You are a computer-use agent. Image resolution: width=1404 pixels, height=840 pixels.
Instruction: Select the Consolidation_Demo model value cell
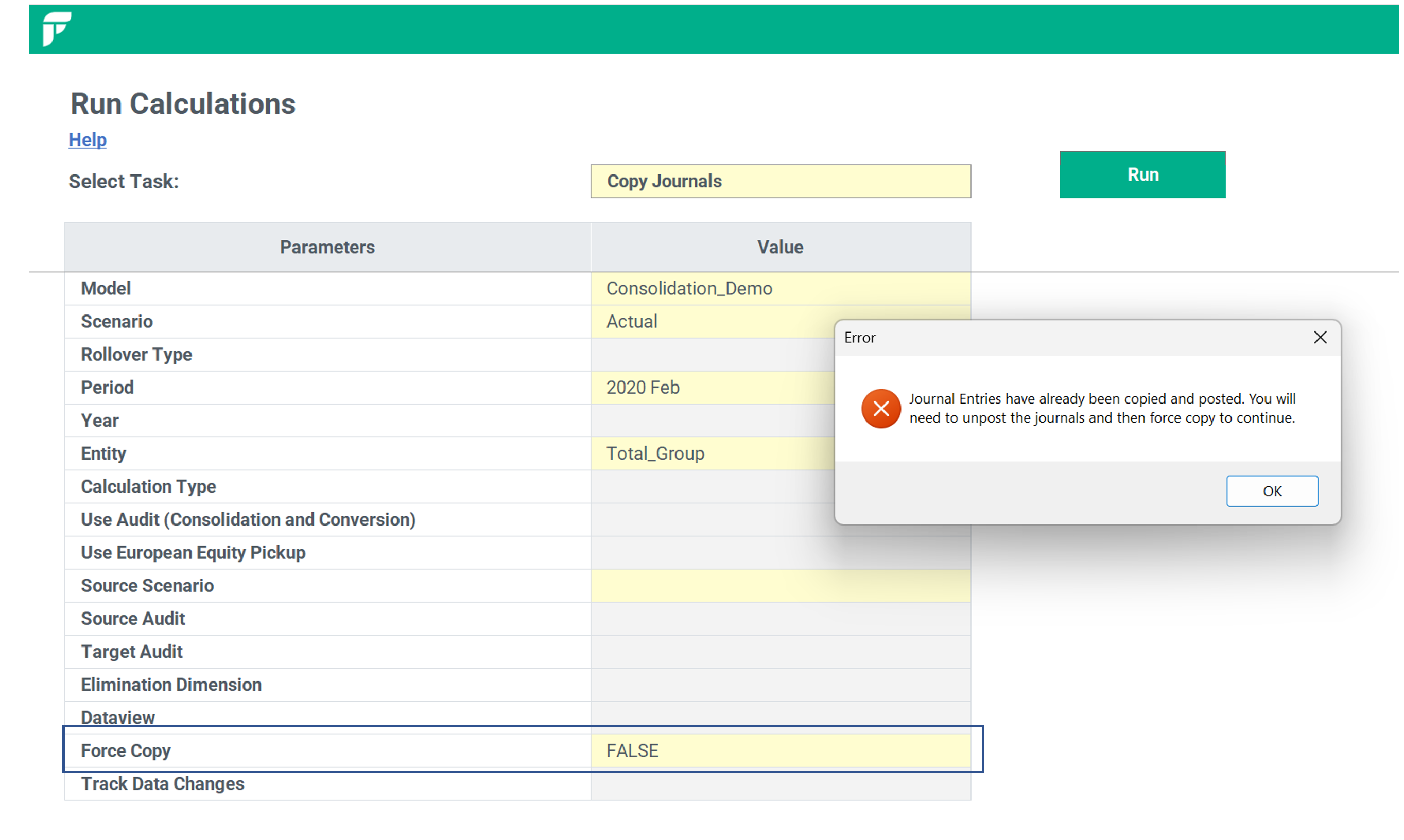(x=781, y=289)
